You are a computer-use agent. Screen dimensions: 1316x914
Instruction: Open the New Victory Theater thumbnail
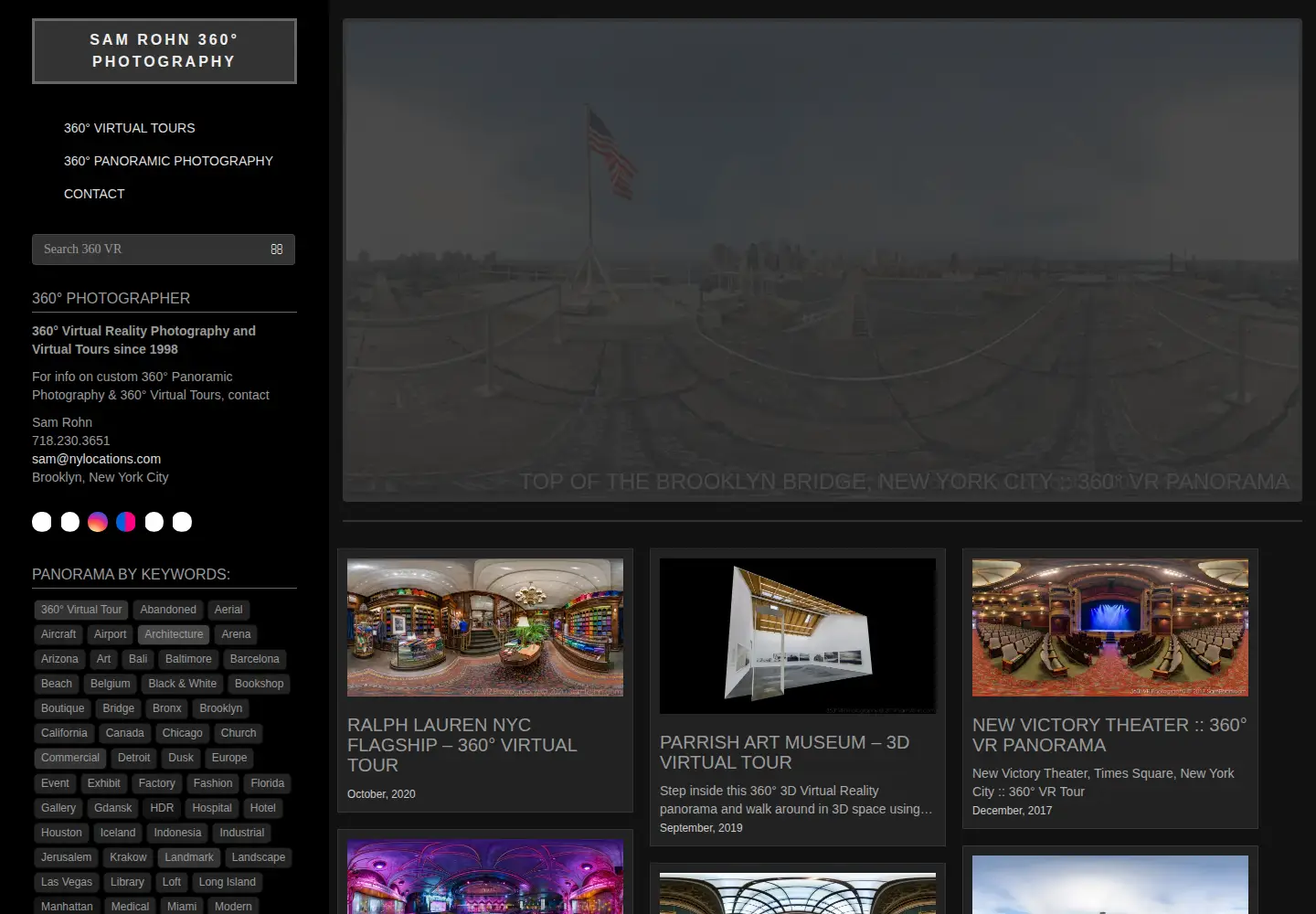pyautogui.click(x=1110, y=627)
